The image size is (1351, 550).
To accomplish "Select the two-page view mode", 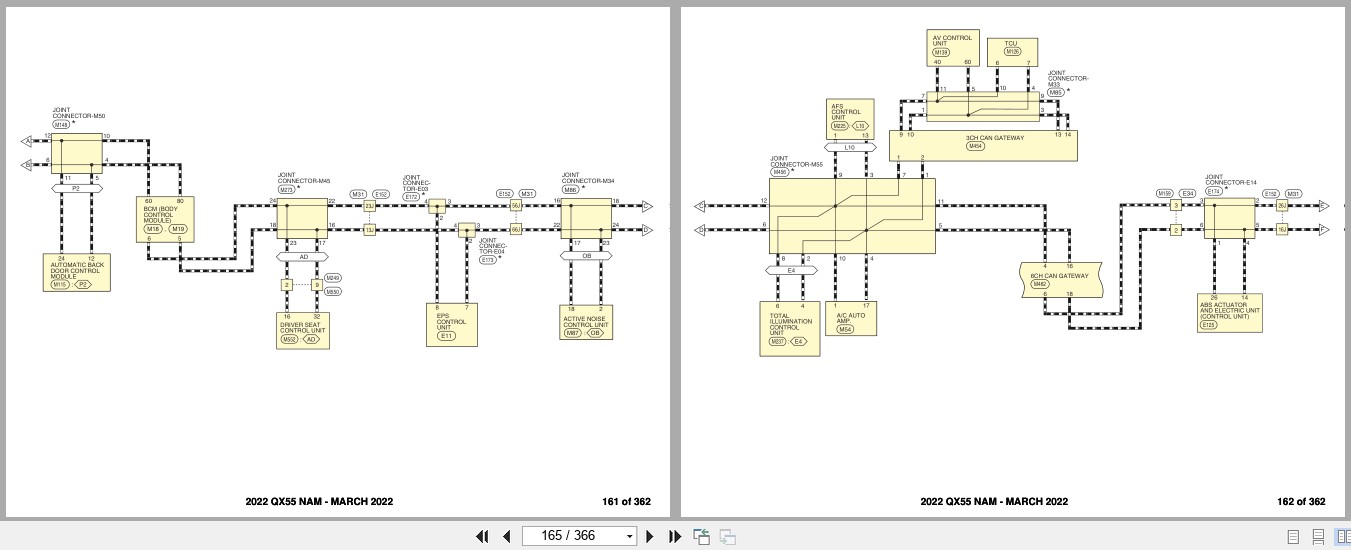I will click(1343, 536).
